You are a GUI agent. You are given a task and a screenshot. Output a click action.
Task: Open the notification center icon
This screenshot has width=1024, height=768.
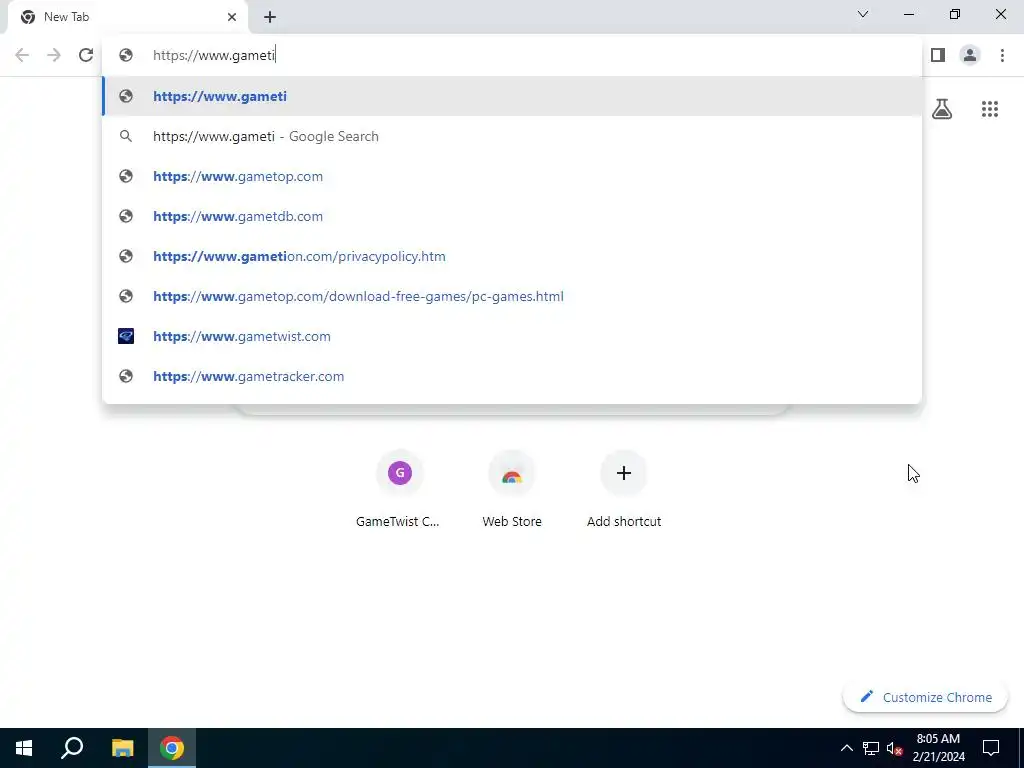tap(991, 748)
